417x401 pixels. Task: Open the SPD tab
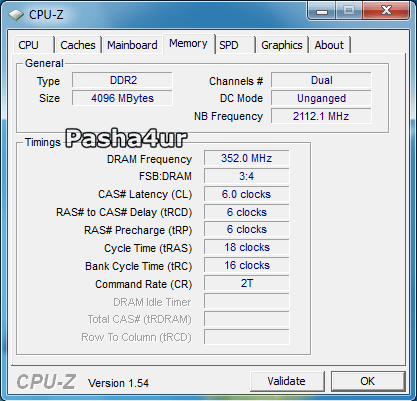click(235, 45)
